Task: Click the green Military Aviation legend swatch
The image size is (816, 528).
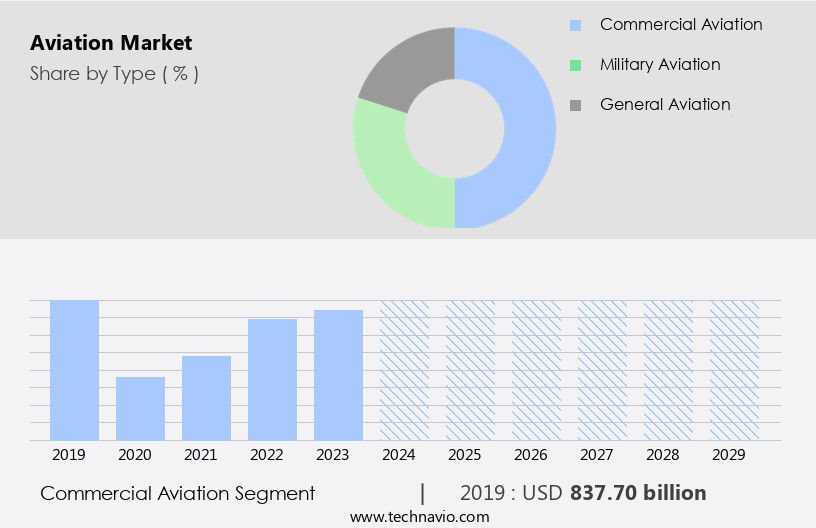Action: tap(575, 65)
